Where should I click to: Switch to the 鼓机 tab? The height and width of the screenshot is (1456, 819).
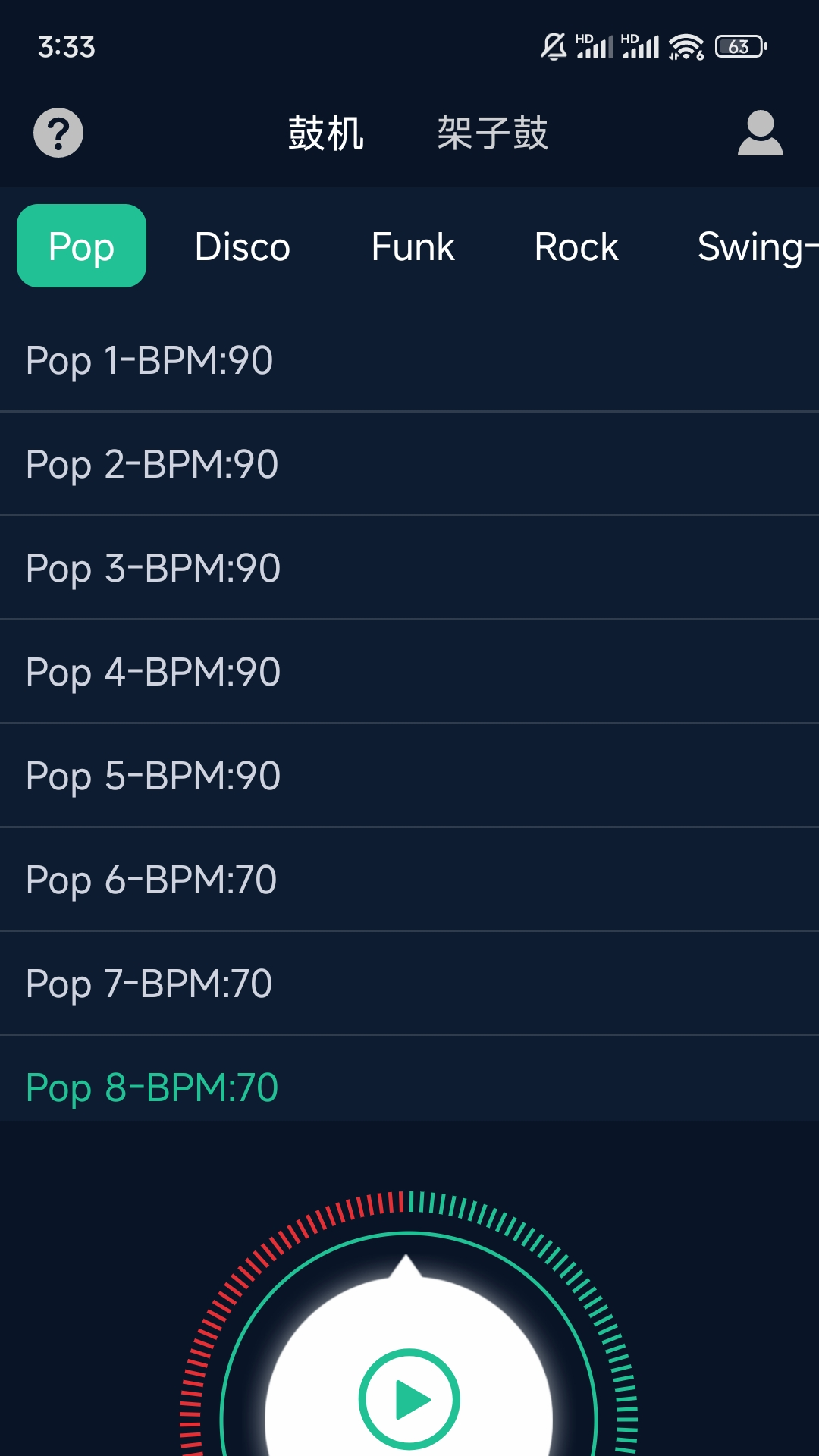coord(326,133)
